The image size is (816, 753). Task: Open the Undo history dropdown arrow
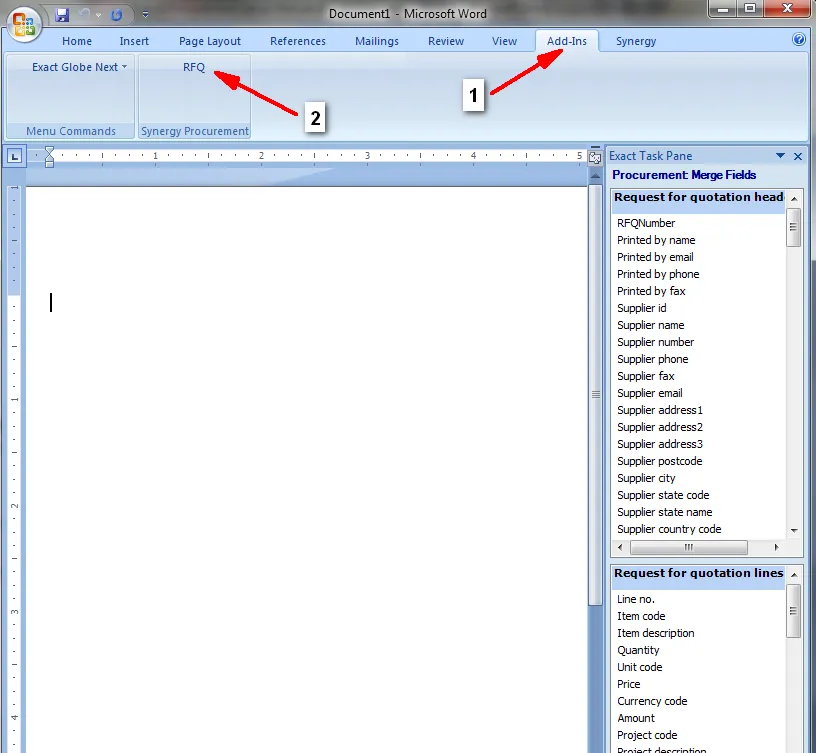click(97, 15)
